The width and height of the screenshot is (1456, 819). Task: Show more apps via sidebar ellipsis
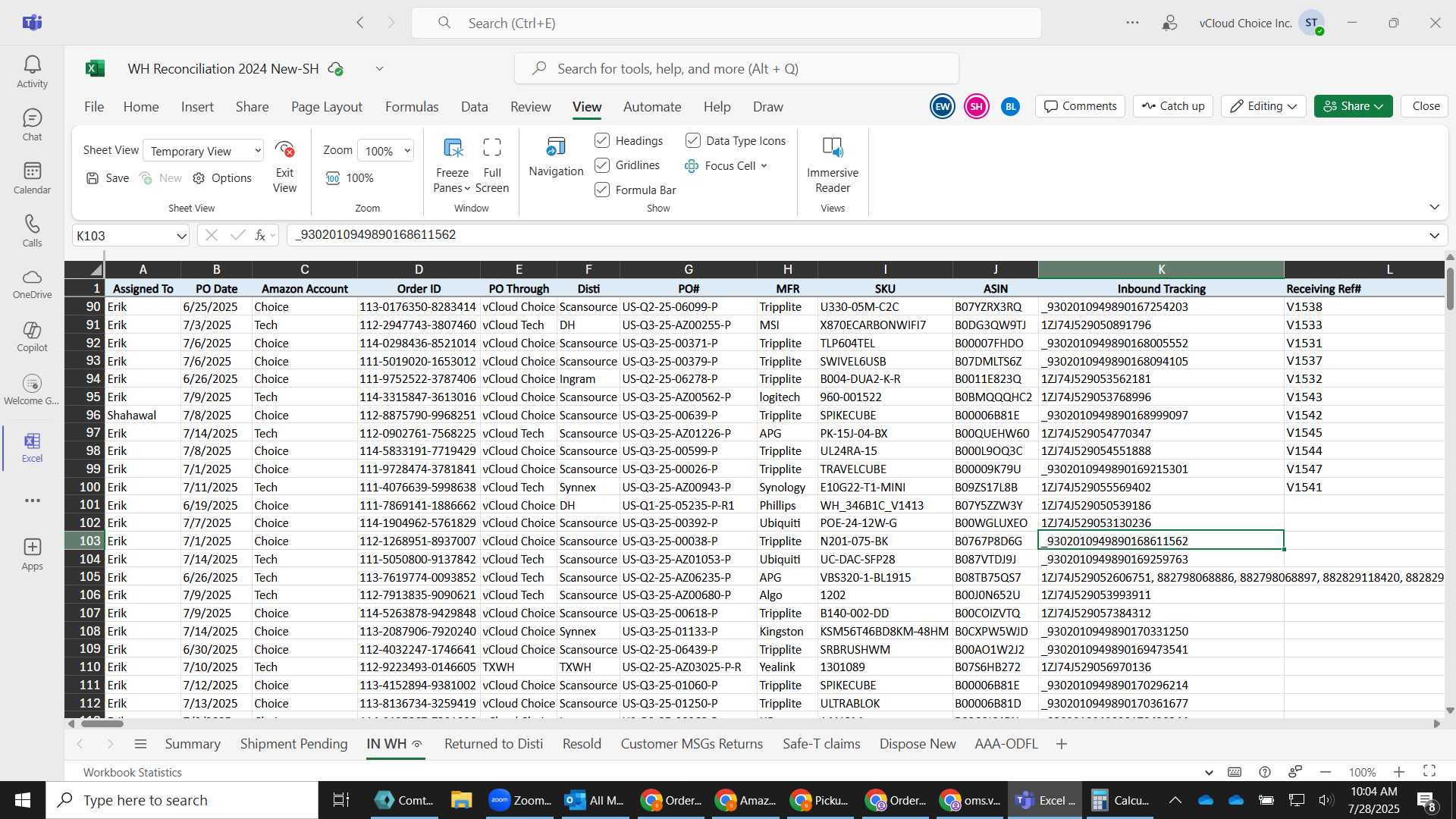(x=32, y=500)
